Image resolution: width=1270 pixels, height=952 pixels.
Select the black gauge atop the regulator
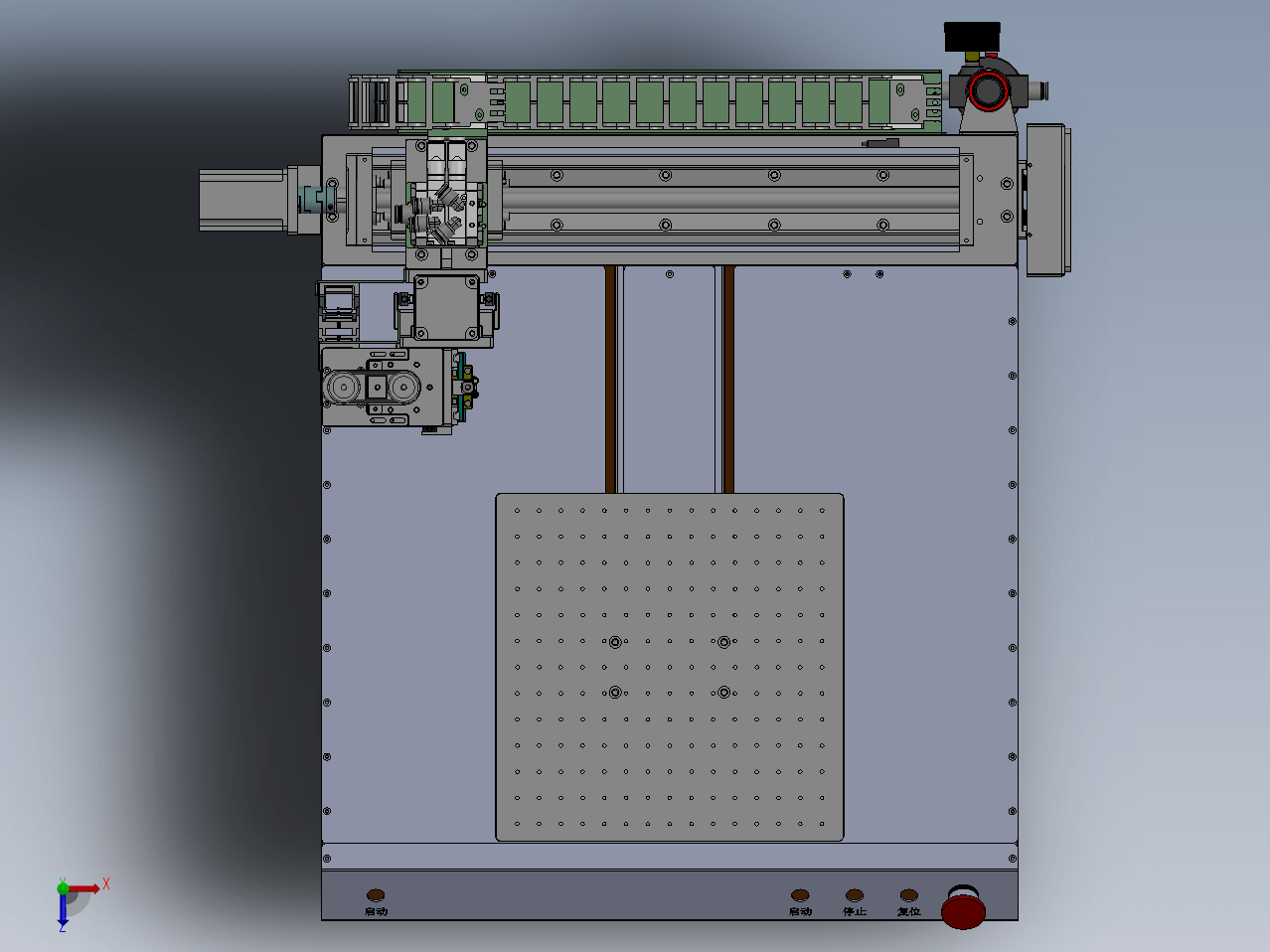pos(972,36)
